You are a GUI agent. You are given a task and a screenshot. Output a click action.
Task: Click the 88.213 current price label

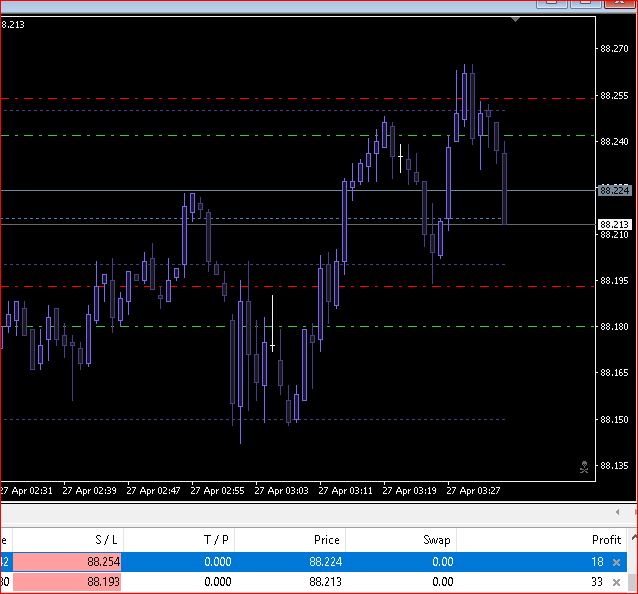pos(613,224)
